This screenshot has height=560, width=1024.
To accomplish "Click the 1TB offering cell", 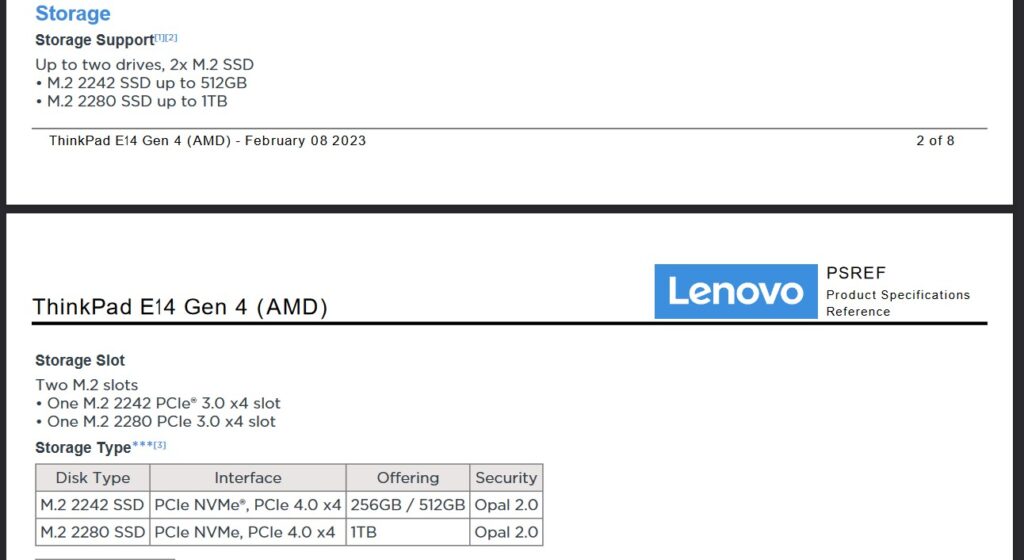I will [x=408, y=532].
